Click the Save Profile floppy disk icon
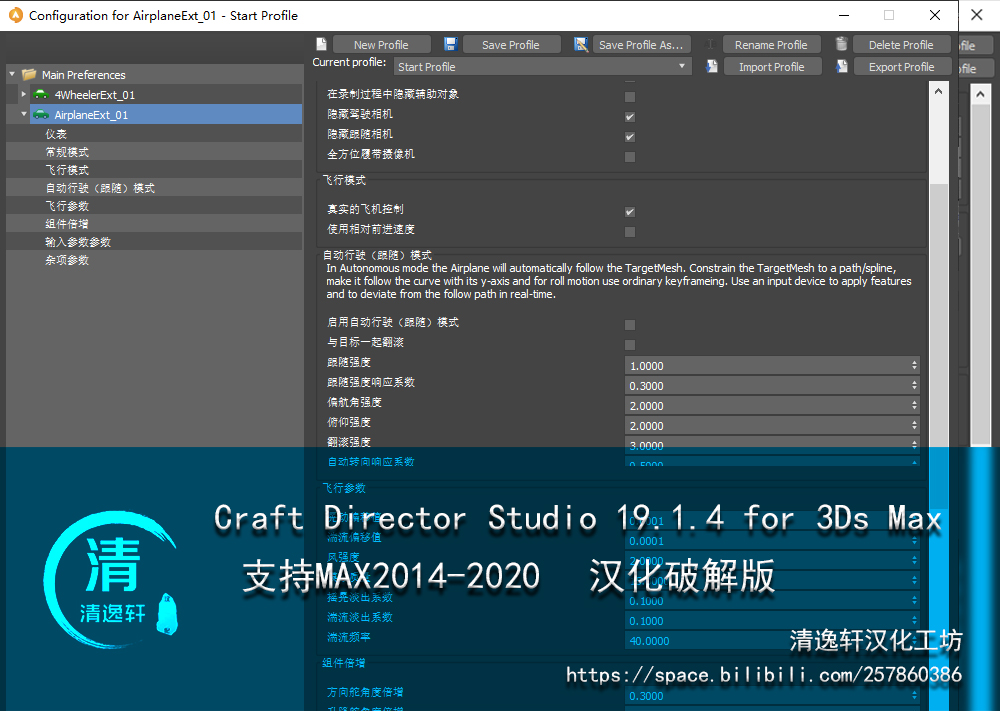 (451, 44)
